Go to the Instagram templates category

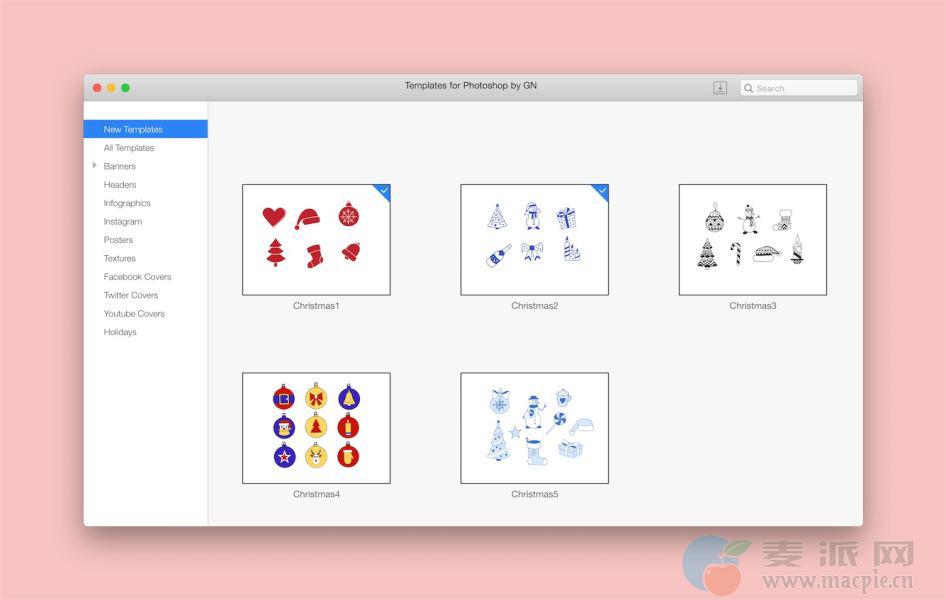point(123,222)
